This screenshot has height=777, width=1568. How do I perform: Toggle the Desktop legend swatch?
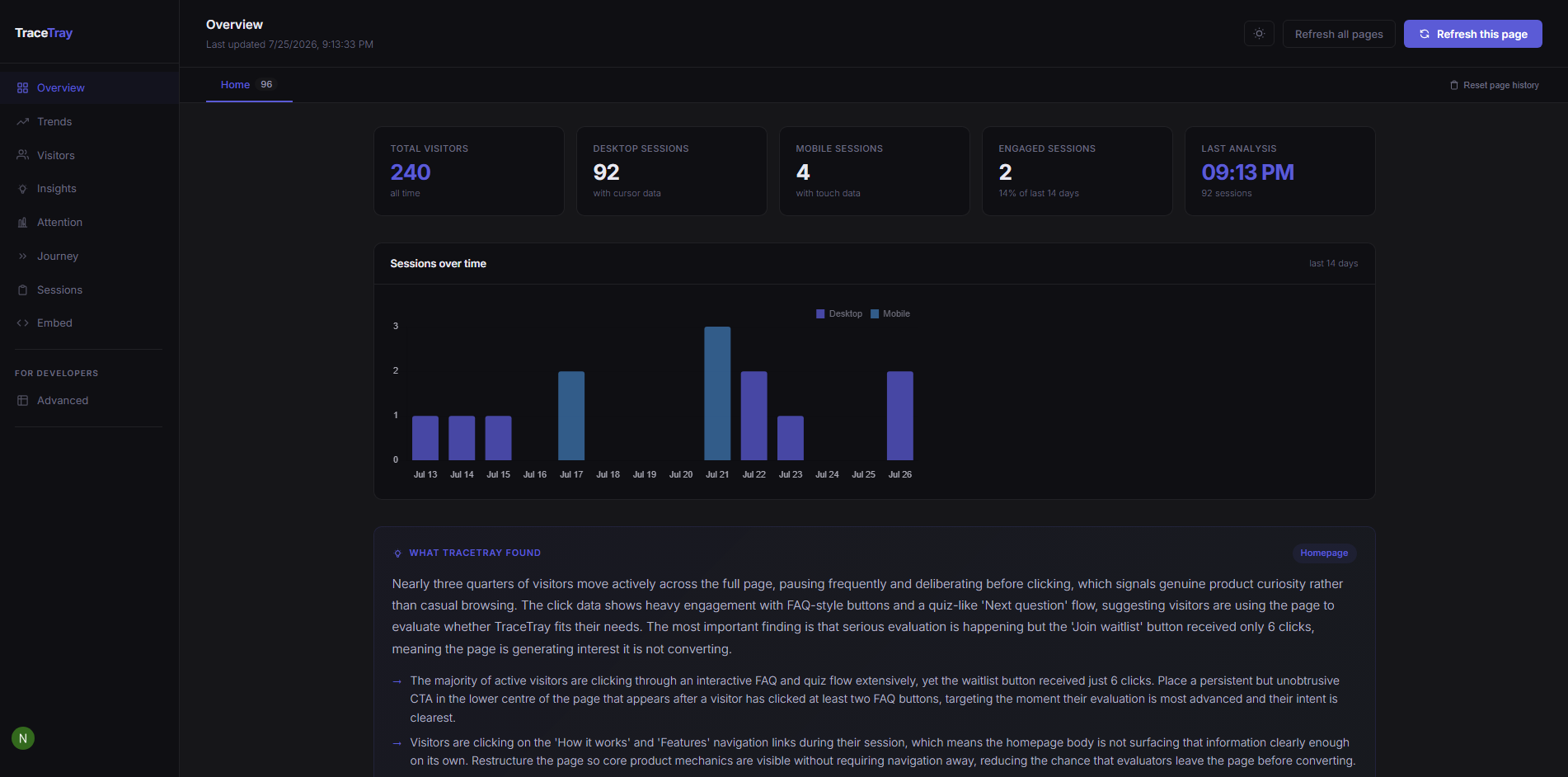pyautogui.click(x=820, y=314)
